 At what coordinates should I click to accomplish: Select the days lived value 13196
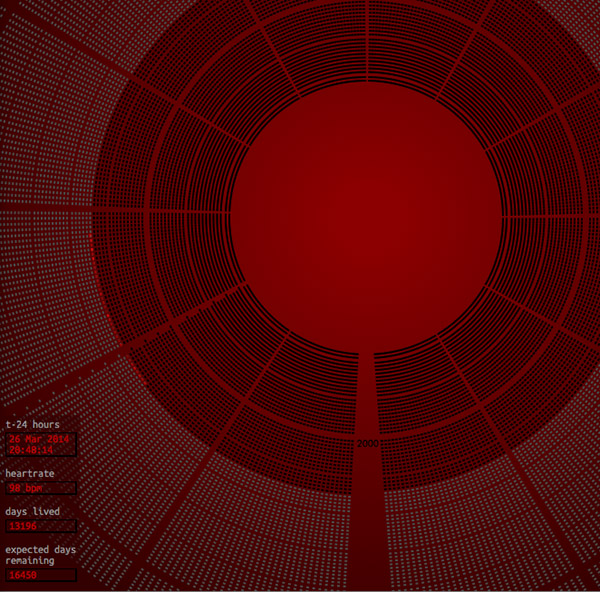tap(41, 526)
